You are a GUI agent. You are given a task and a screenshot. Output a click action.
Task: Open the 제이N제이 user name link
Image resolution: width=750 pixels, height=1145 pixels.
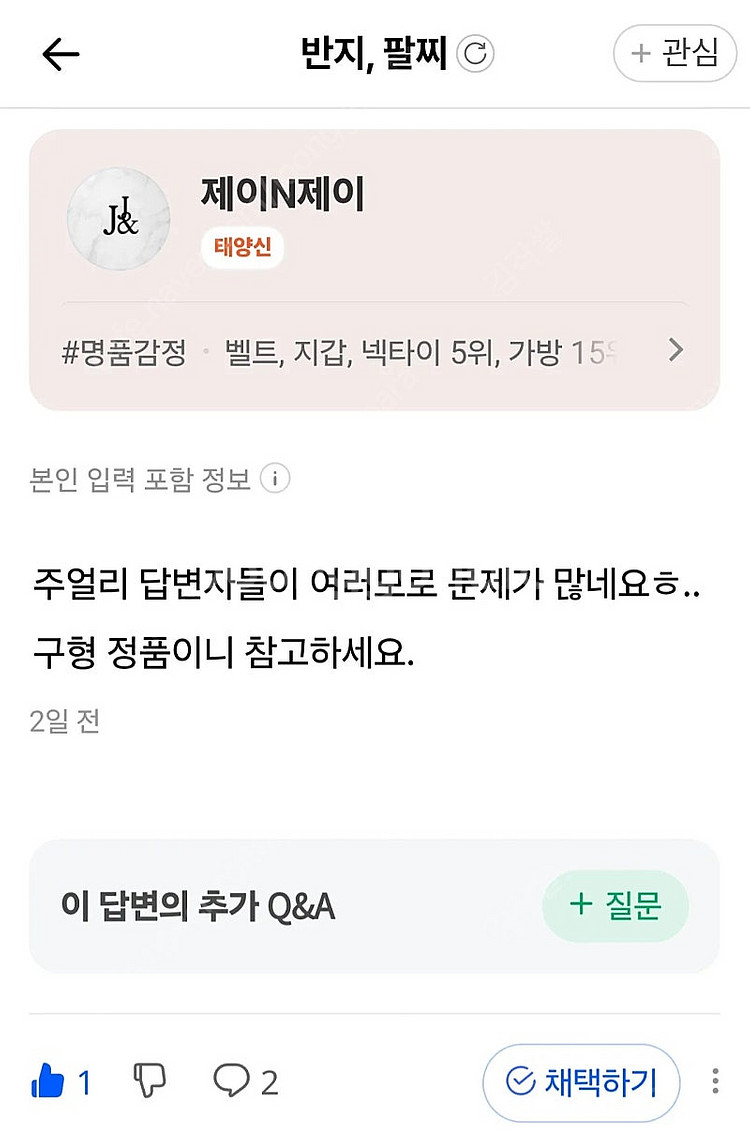click(x=282, y=194)
